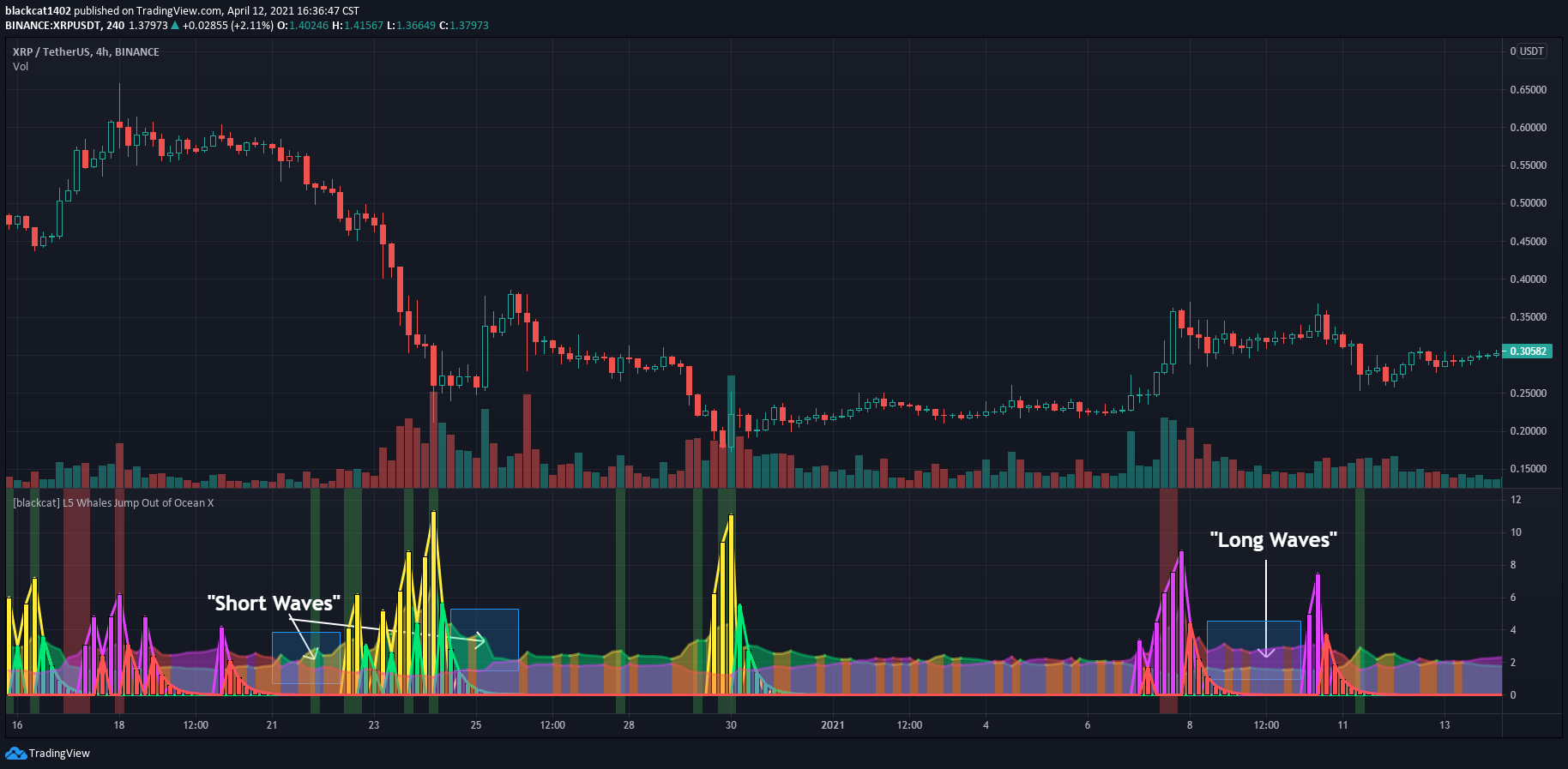This screenshot has height=769, width=1568.
Task: Click the 0.15000 price axis label
Action: [1528, 469]
